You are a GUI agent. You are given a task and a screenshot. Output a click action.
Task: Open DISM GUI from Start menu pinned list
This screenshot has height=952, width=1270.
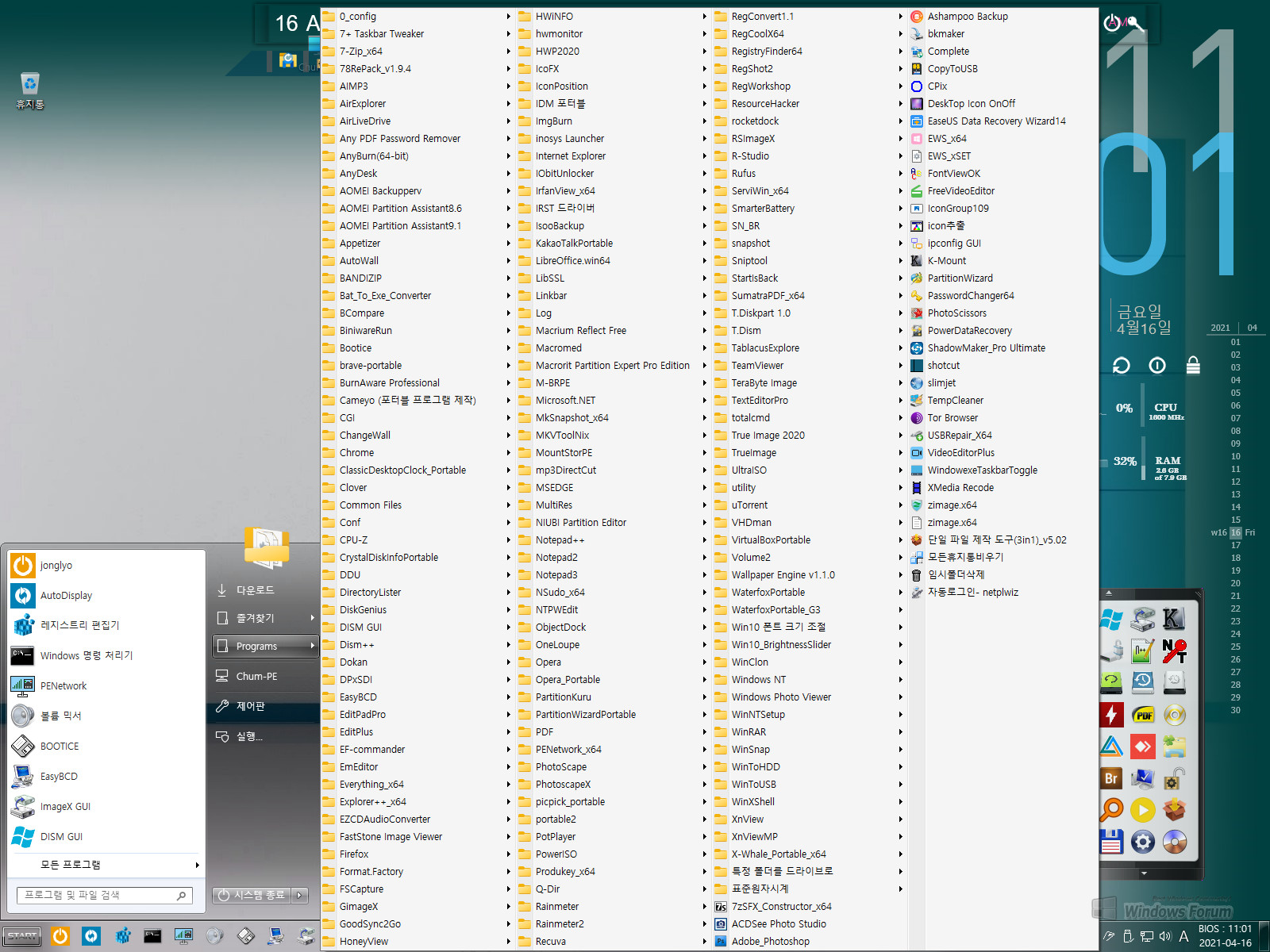click(x=106, y=837)
